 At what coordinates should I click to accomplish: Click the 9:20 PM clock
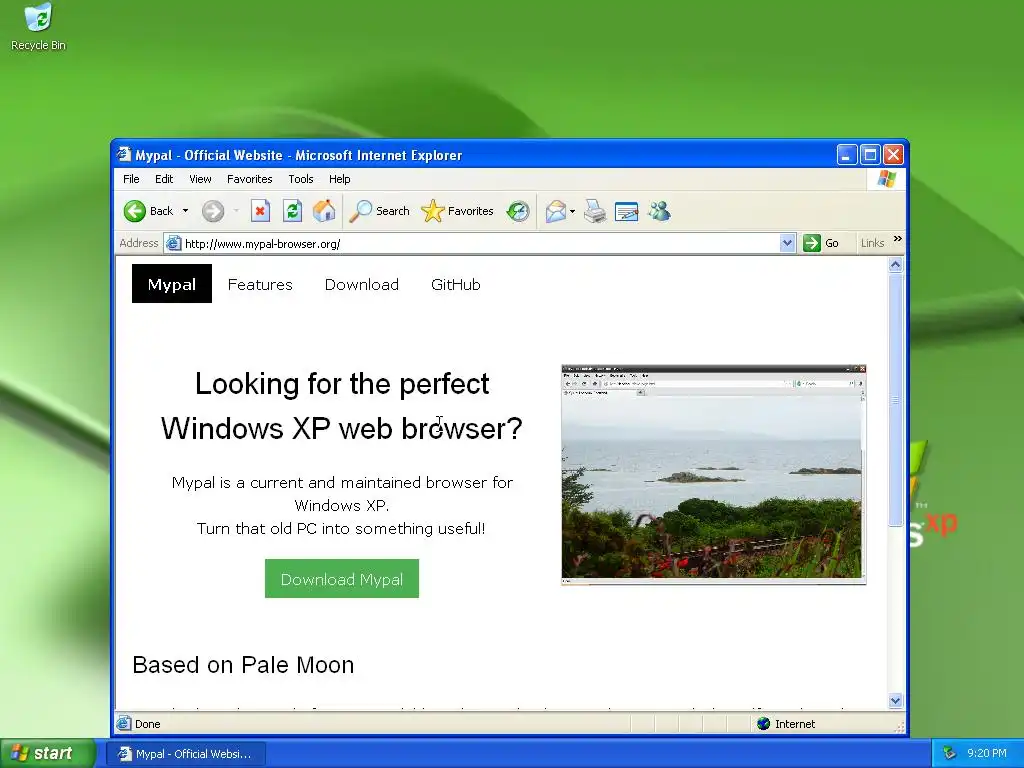987,753
